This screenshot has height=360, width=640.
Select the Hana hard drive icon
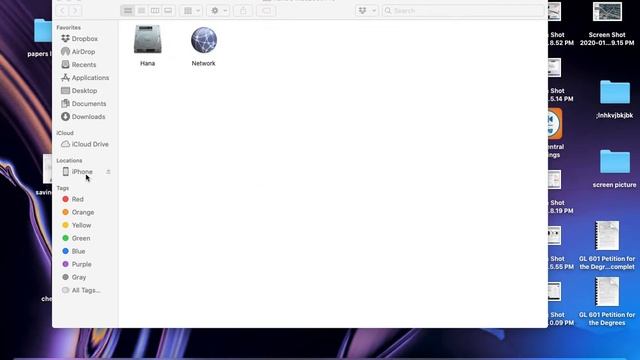[147, 40]
